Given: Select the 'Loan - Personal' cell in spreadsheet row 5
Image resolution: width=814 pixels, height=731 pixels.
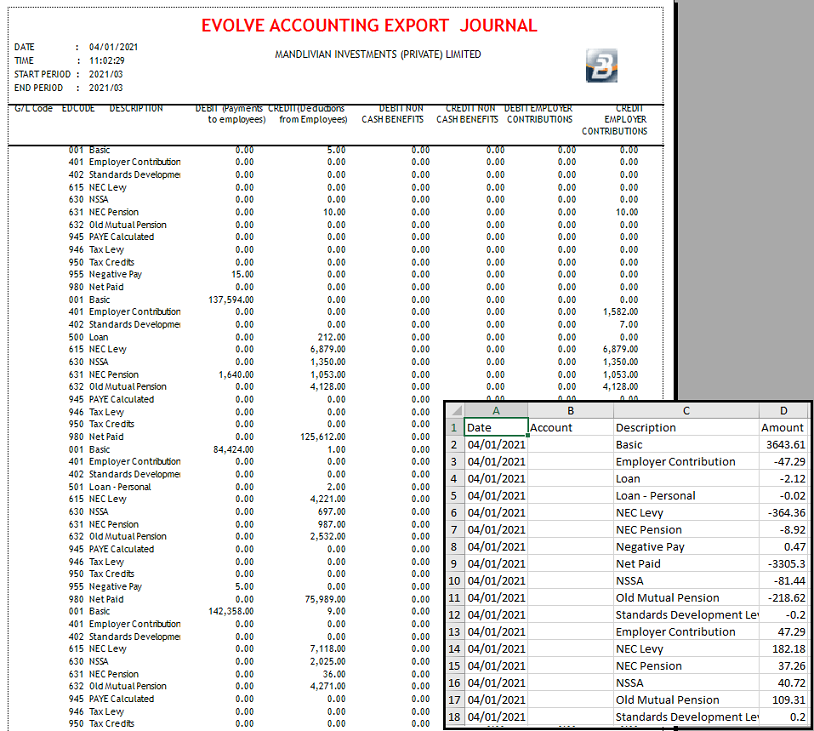Looking at the screenshot, I should 686,496.
